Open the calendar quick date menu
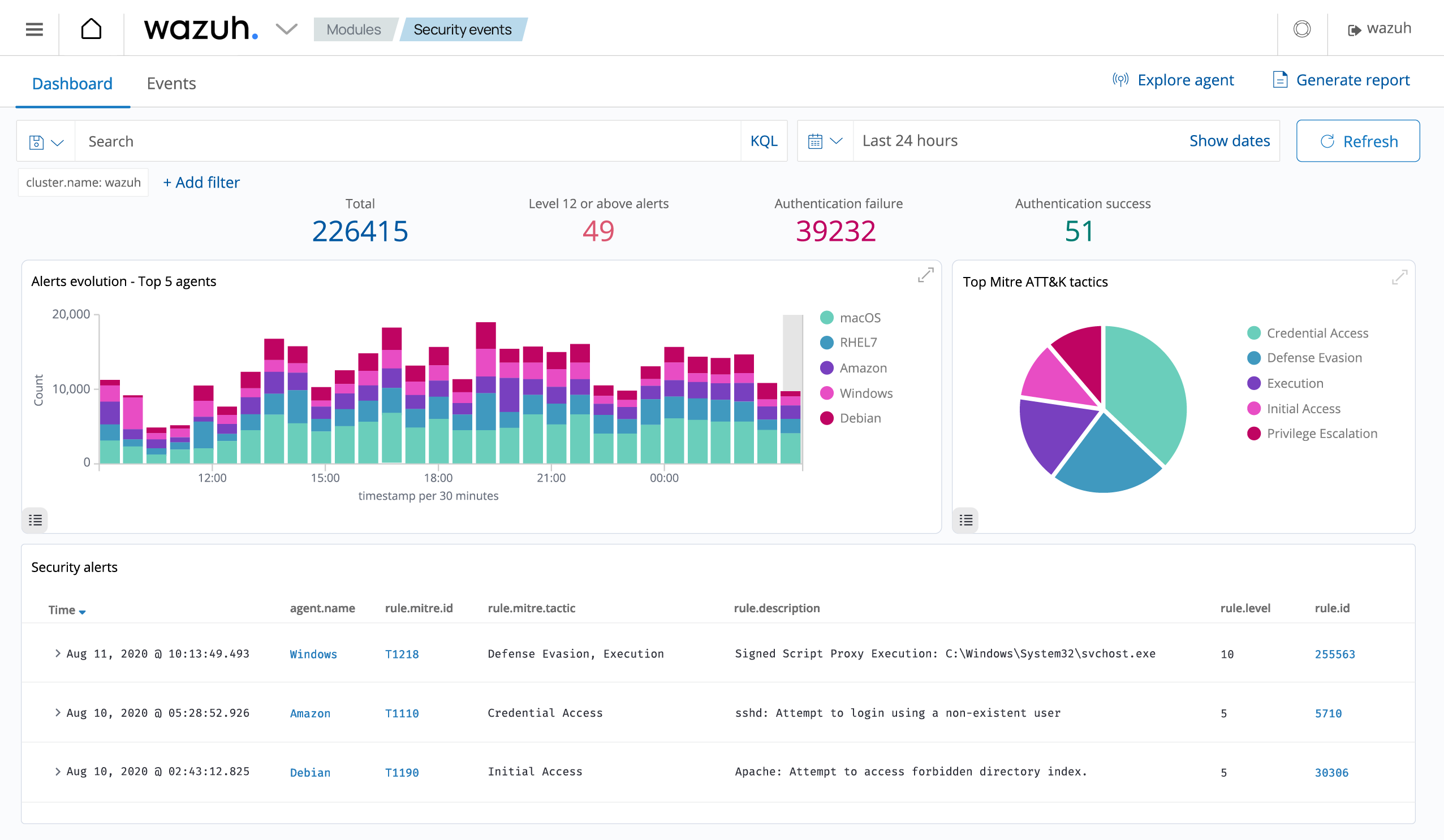This screenshot has height=840, width=1444. (x=825, y=141)
